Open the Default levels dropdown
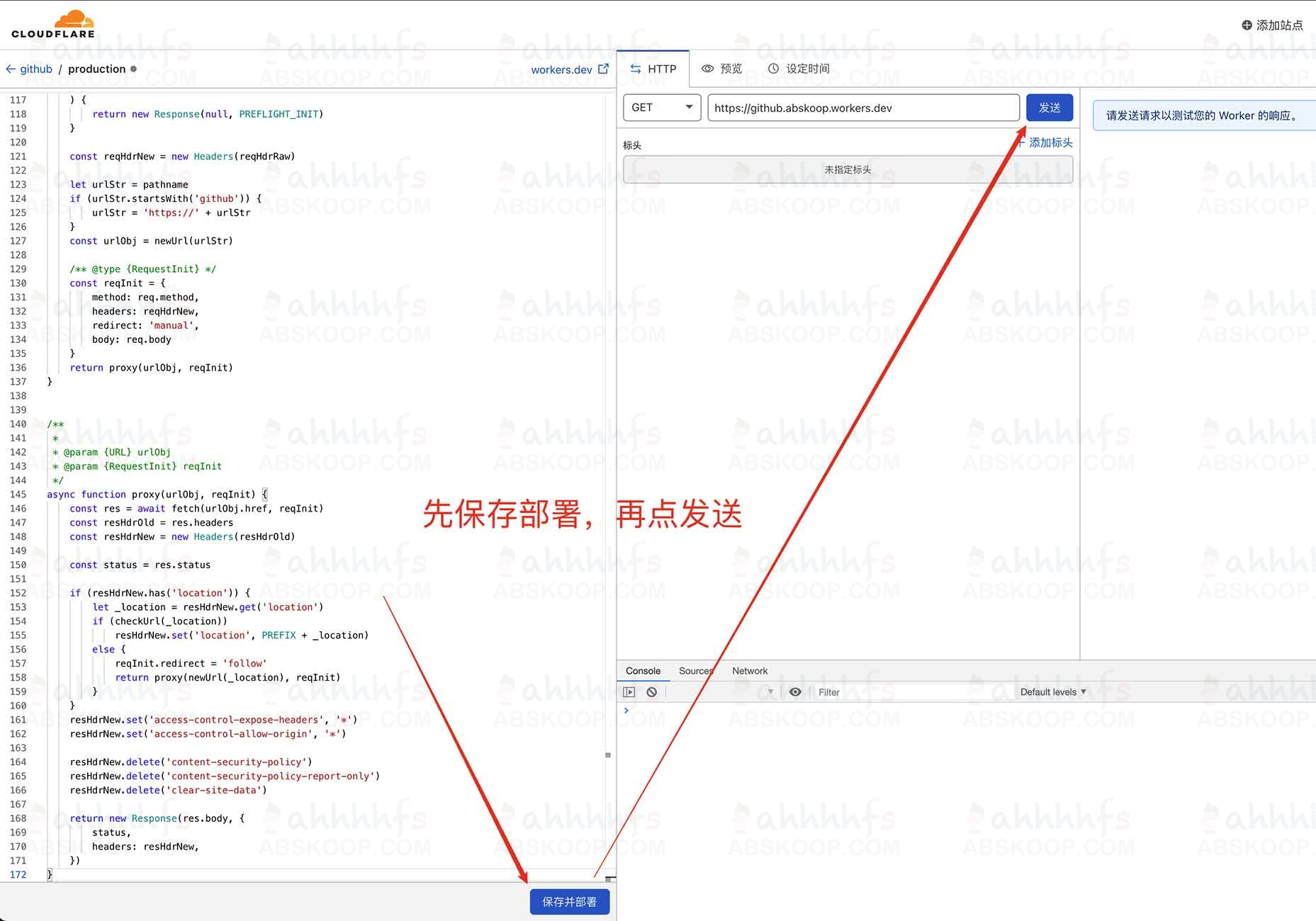 pyautogui.click(x=1052, y=692)
